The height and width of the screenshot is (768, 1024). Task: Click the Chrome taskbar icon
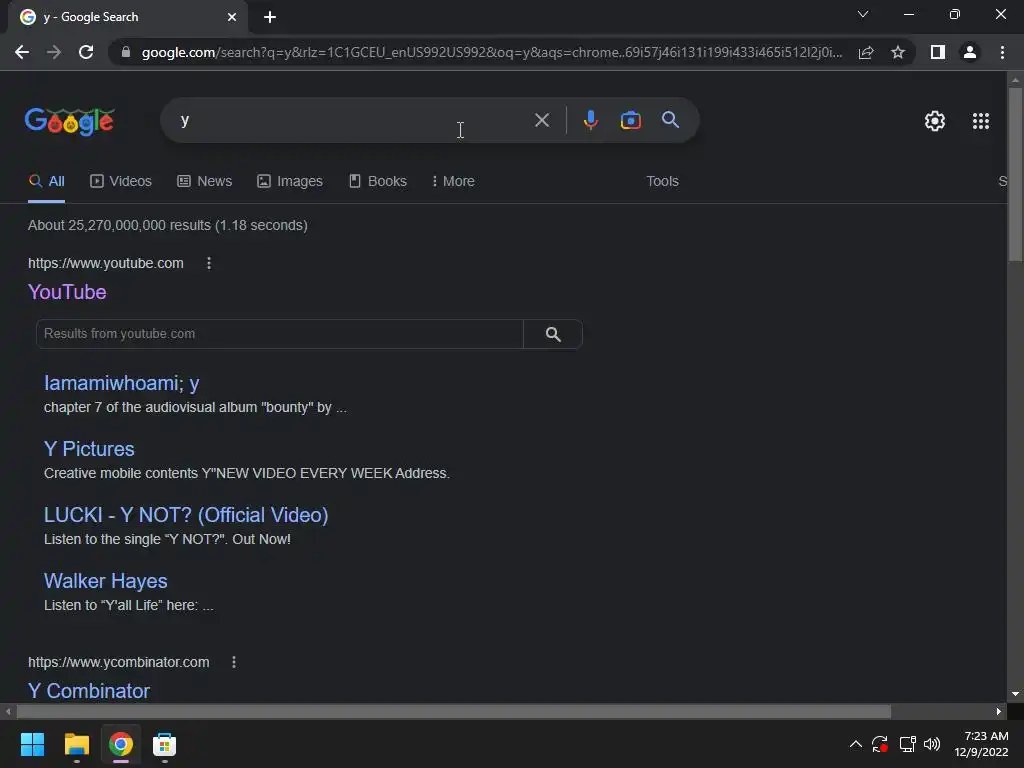121,744
